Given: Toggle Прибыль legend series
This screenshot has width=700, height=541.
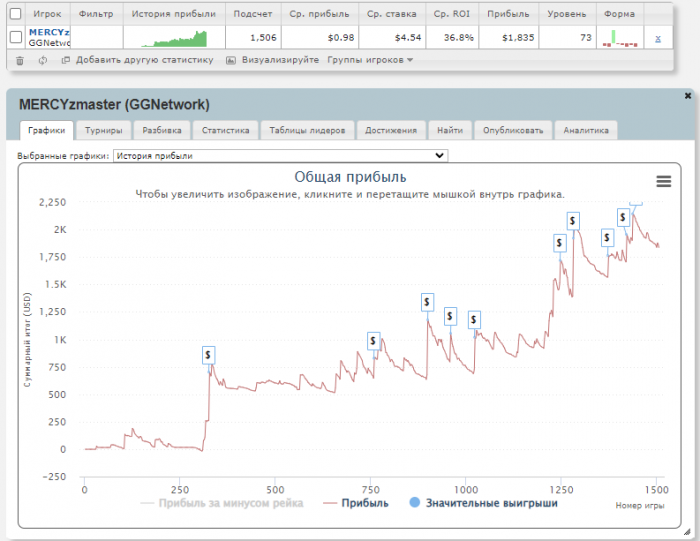Looking at the screenshot, I should [x=356, y=503].
